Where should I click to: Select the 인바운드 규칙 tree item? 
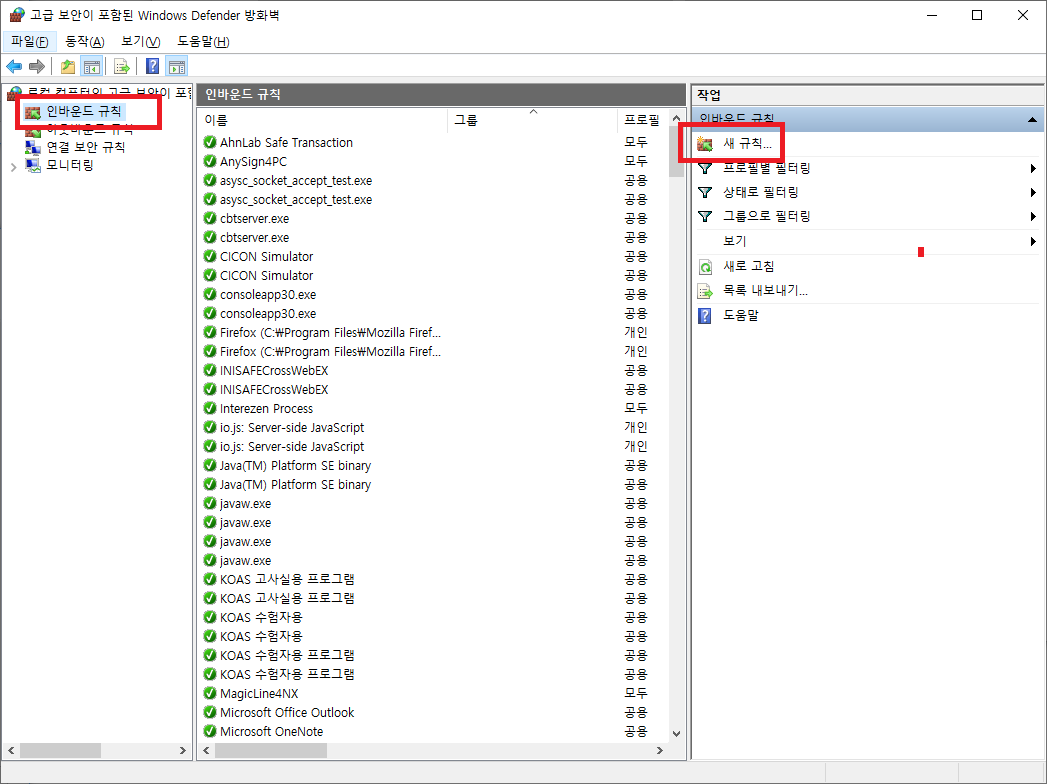click(83, 112)
